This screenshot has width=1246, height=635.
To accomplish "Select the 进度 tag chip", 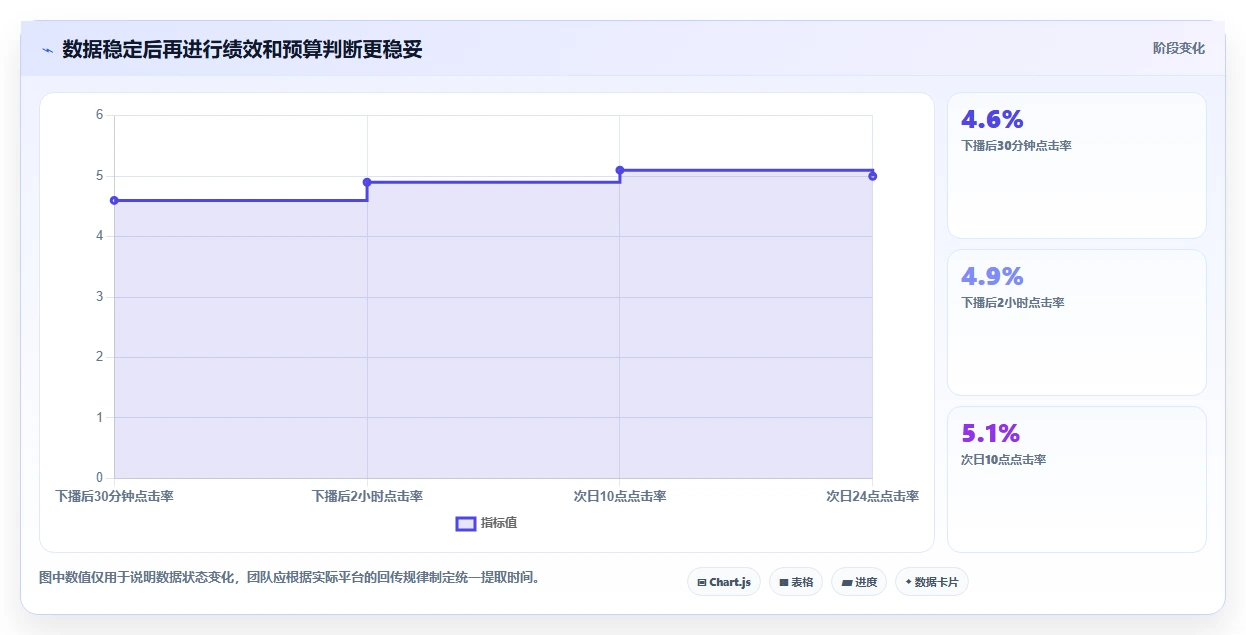I will click(859, 582).
